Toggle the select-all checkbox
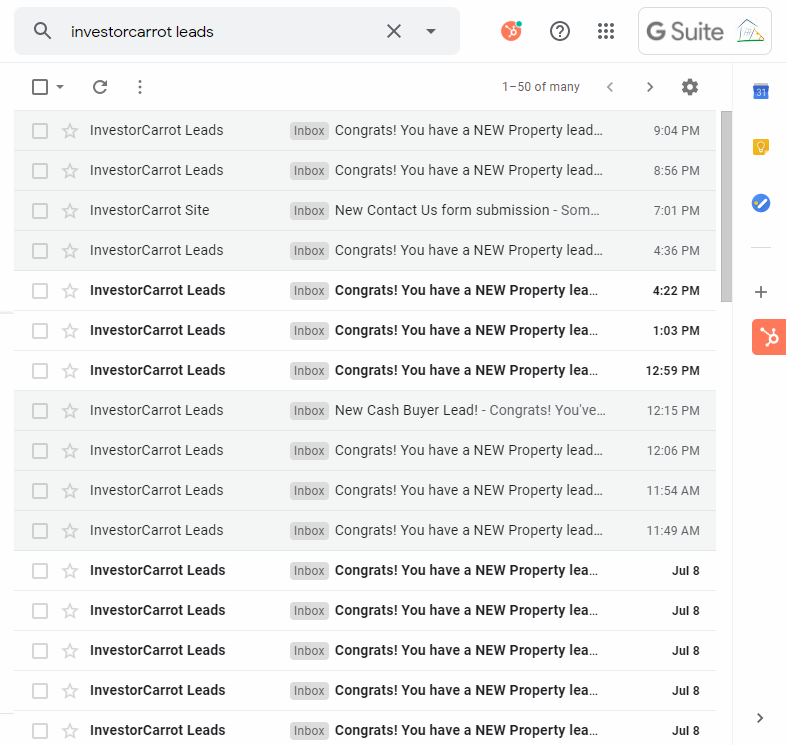 coord(40,87)
